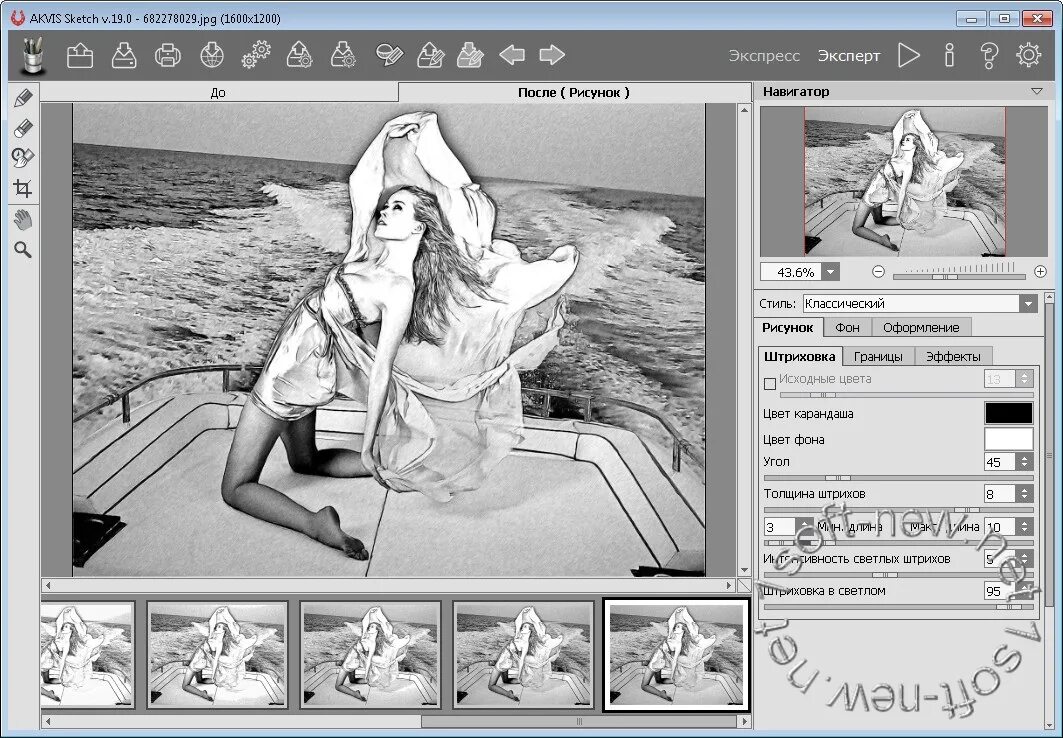Open the Оформление settings tab
This screenshot has height=738, width=1063.
921,327
